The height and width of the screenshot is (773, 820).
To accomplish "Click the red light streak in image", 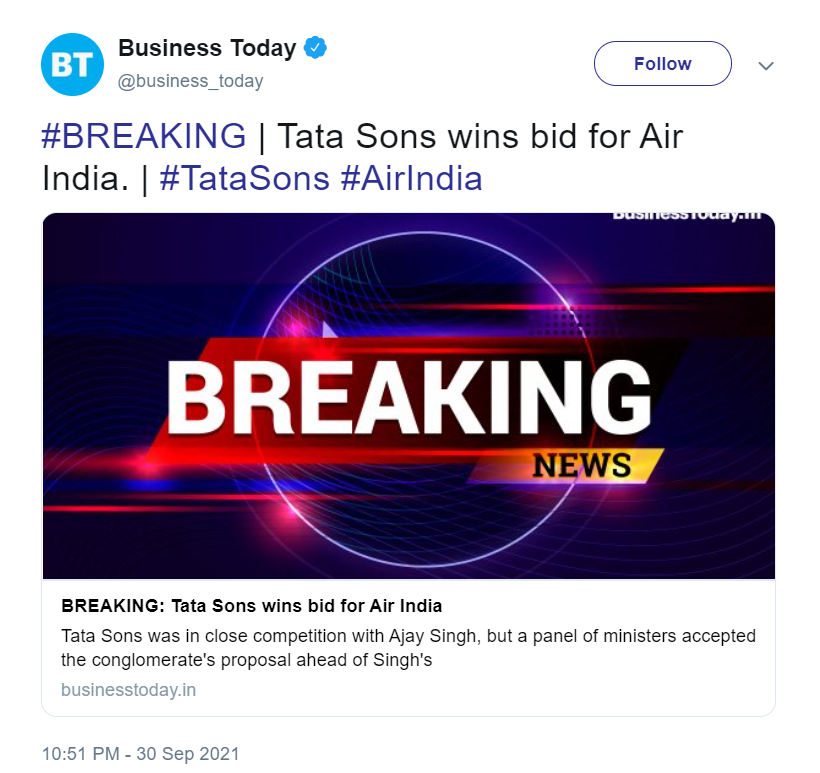I will [690, 291].
